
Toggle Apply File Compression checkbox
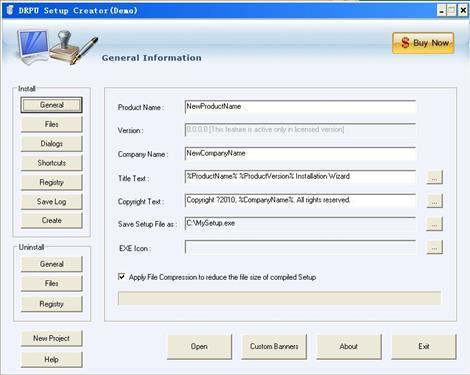(122, 277)
